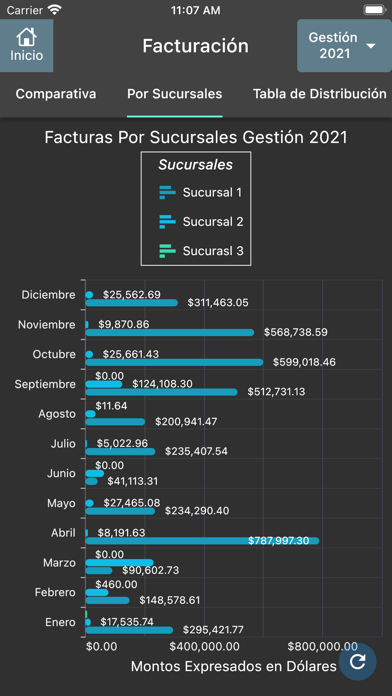Viewport: 392px width, 696px height.
Task: Select the Por Sucursales tab
Action: [174, 94]
